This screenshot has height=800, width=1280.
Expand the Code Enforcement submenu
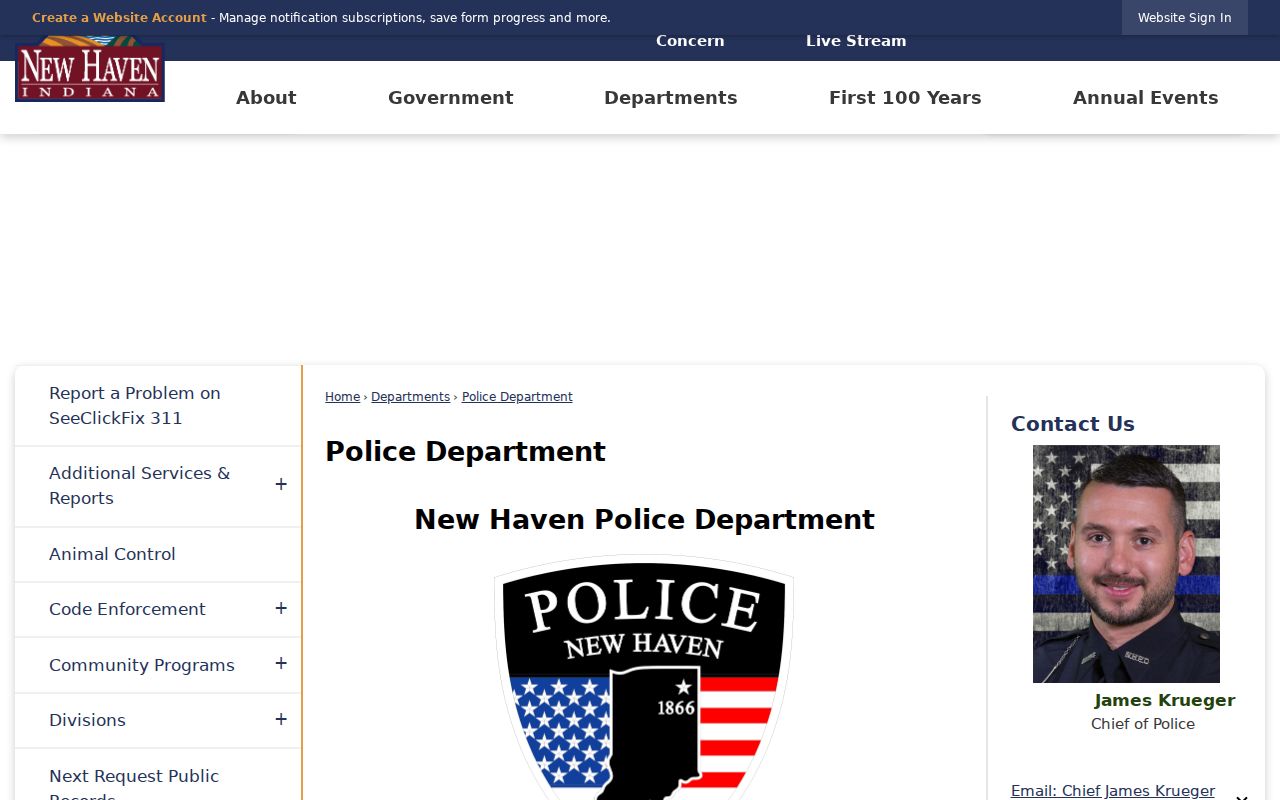coord(281,609)
